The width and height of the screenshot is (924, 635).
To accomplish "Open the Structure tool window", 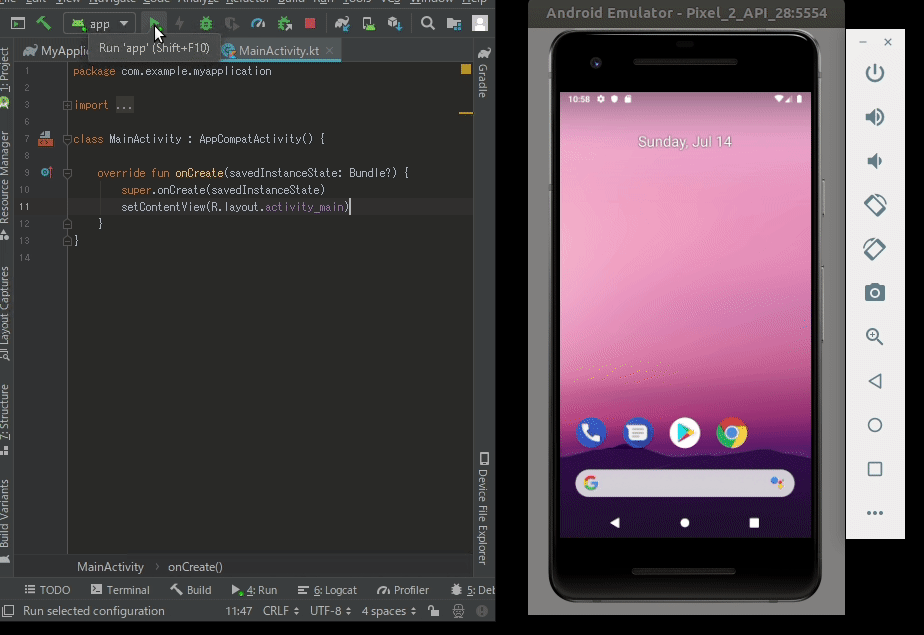I will point(5,419).
